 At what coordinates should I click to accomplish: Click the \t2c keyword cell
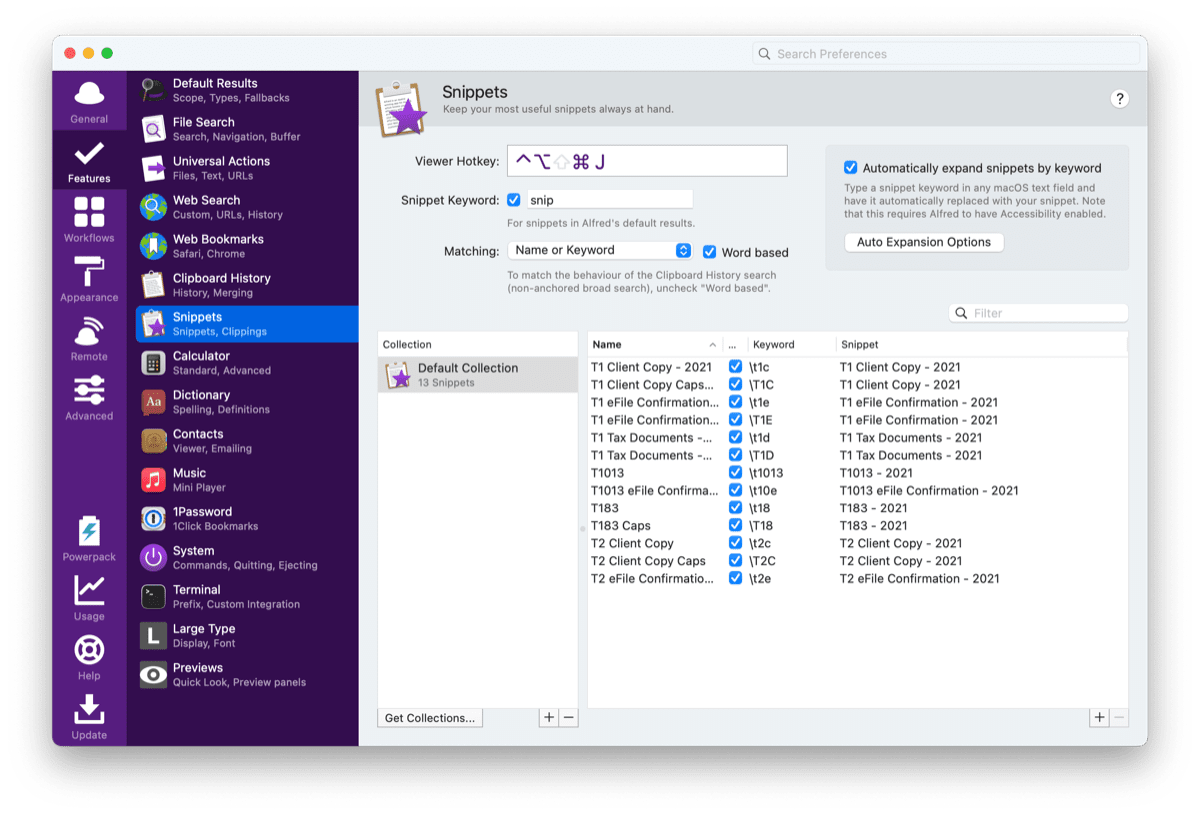click(761, 544)
